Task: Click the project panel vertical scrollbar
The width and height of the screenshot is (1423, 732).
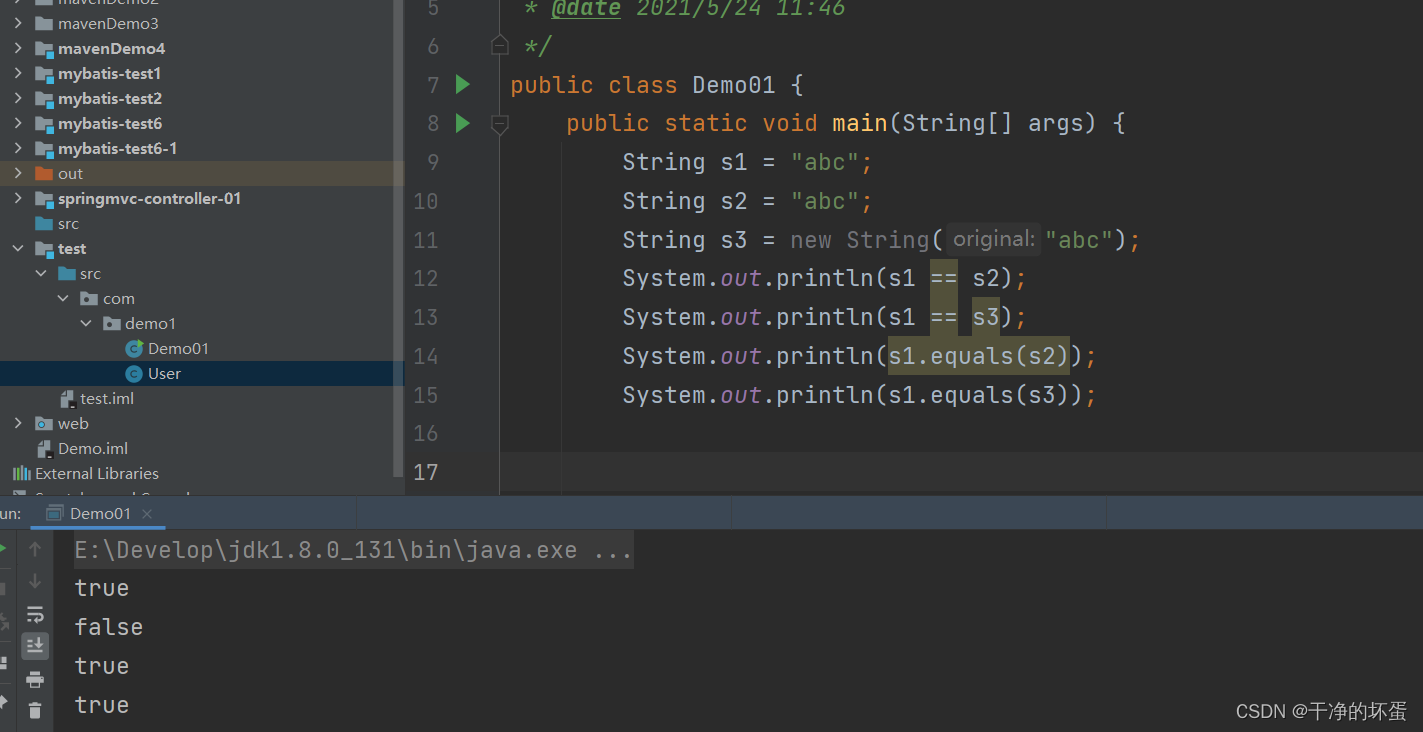Action: (399, 240)
